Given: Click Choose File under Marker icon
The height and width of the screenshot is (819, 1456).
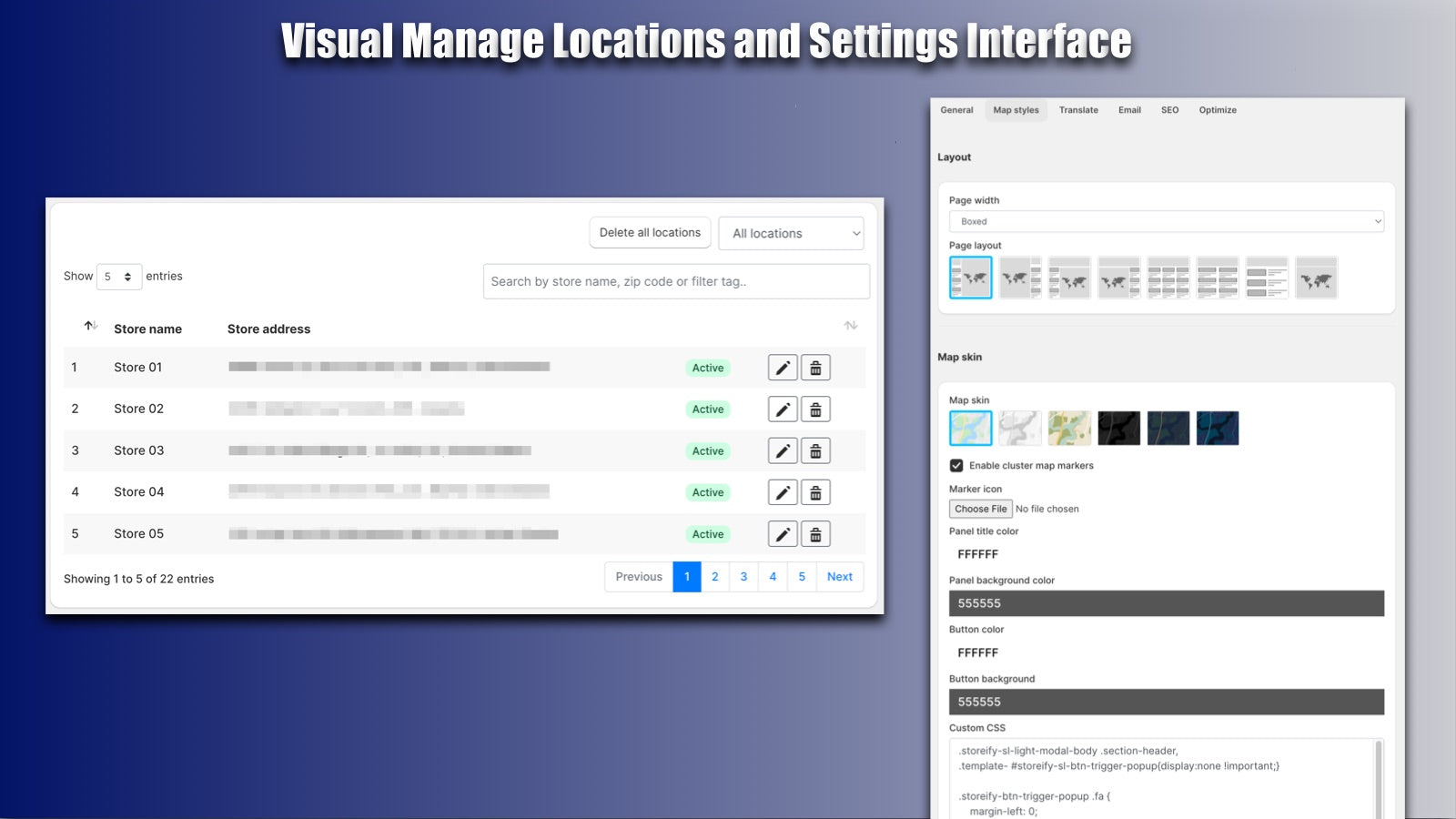Looking at the screenshot, I should click(x=980, y=509).
